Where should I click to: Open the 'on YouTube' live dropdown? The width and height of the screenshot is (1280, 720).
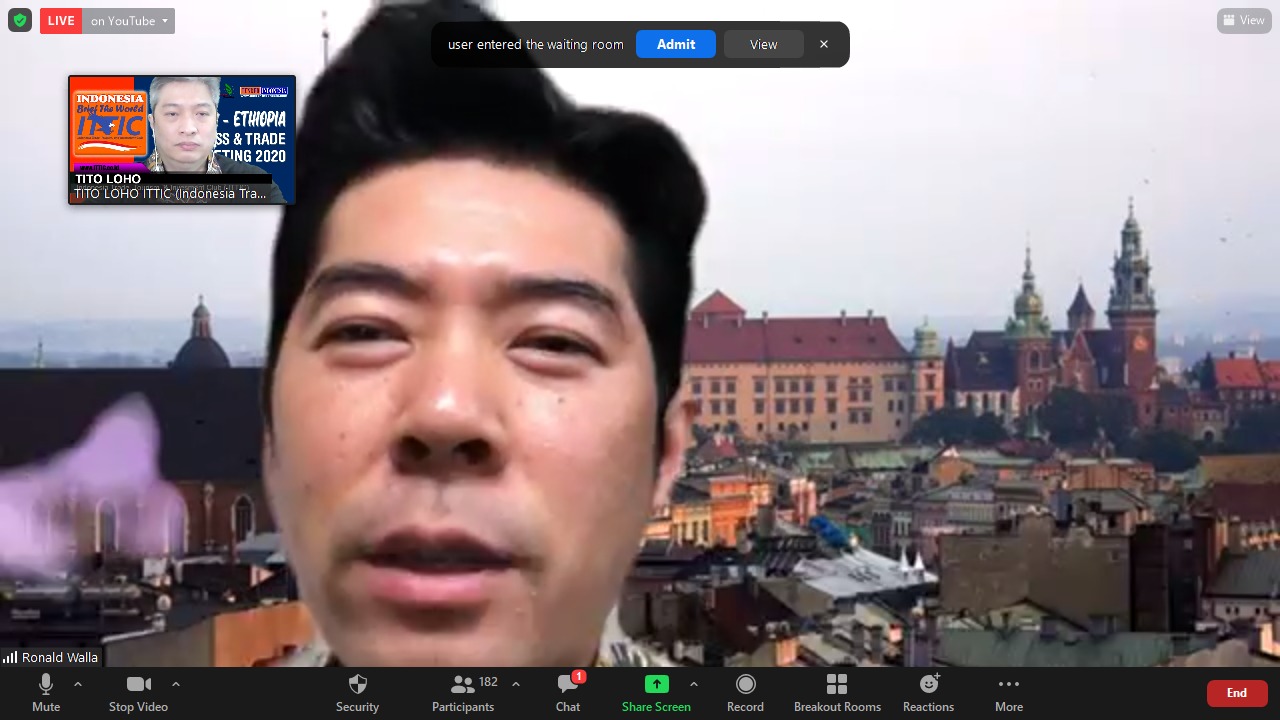click(129, 21)
